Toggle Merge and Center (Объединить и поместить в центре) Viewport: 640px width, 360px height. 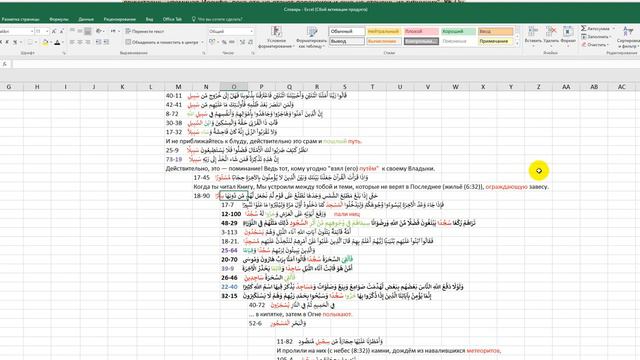click(162, 42)
